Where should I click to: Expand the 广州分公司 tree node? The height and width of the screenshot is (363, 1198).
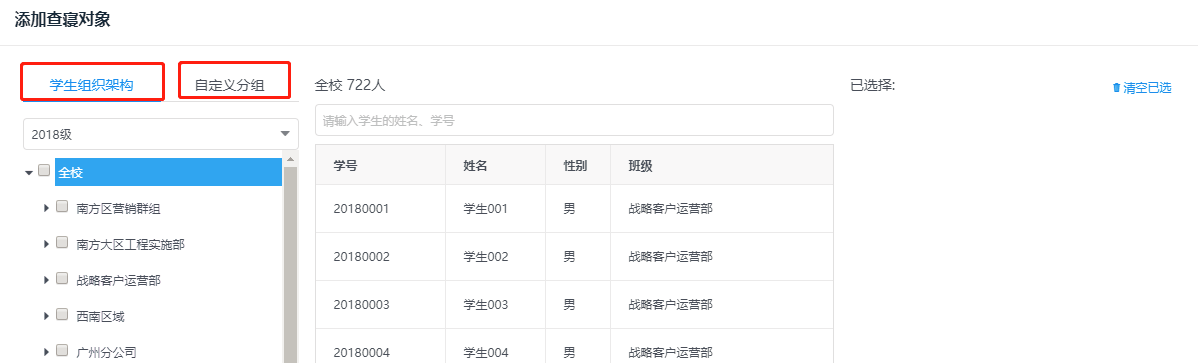(47, 352)
